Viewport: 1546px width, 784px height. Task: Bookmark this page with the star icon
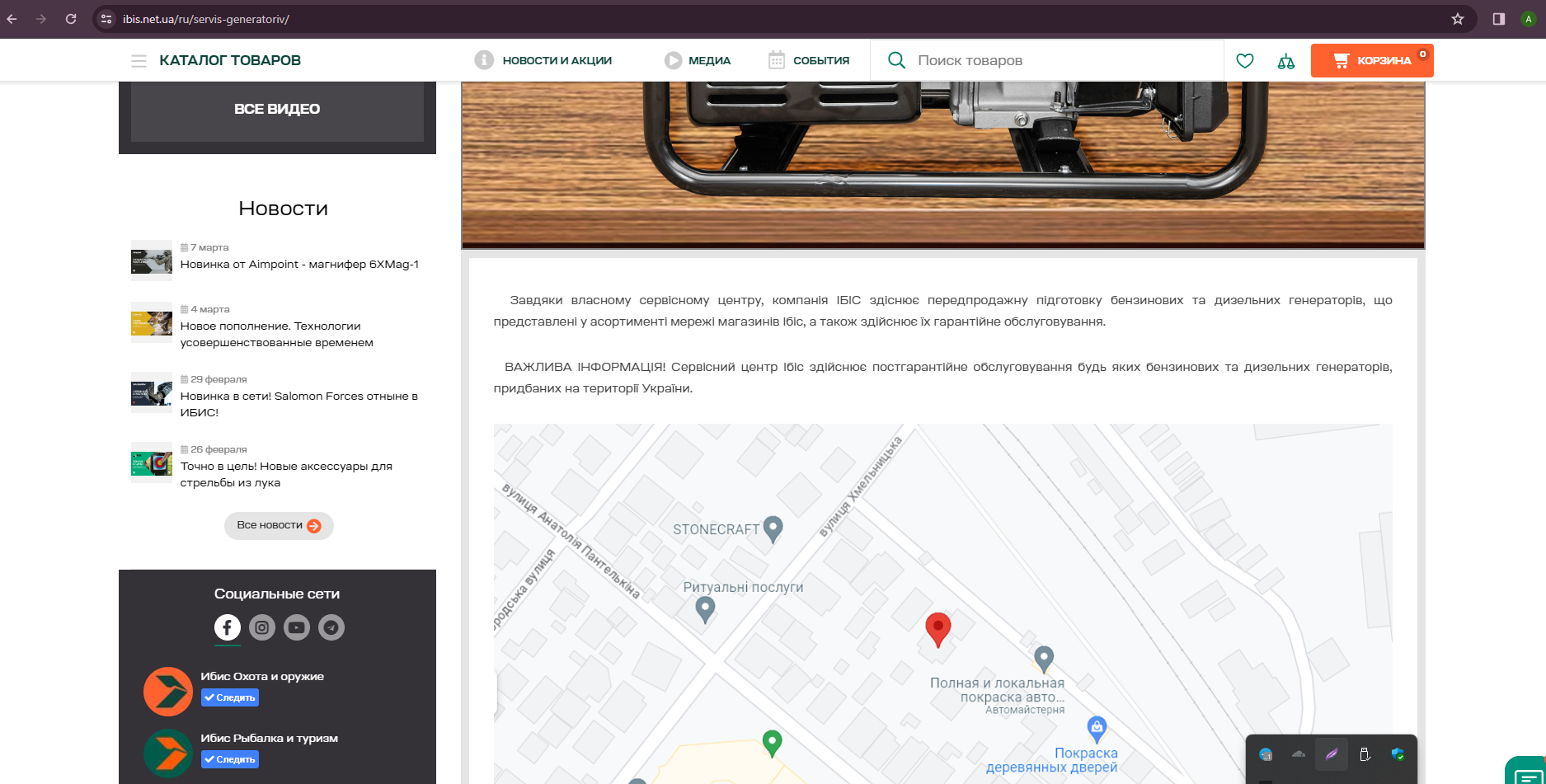click(1458, 19)
